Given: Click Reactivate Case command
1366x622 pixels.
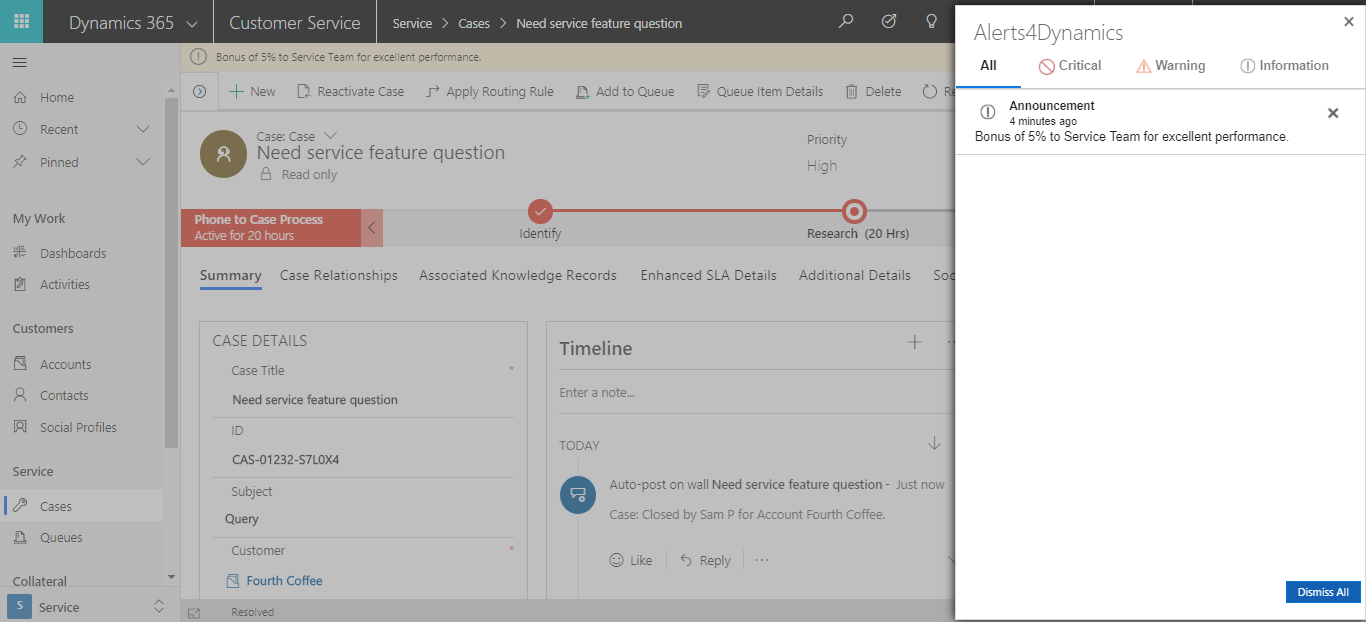Looking at the screenshot, I should pos(351,91).
